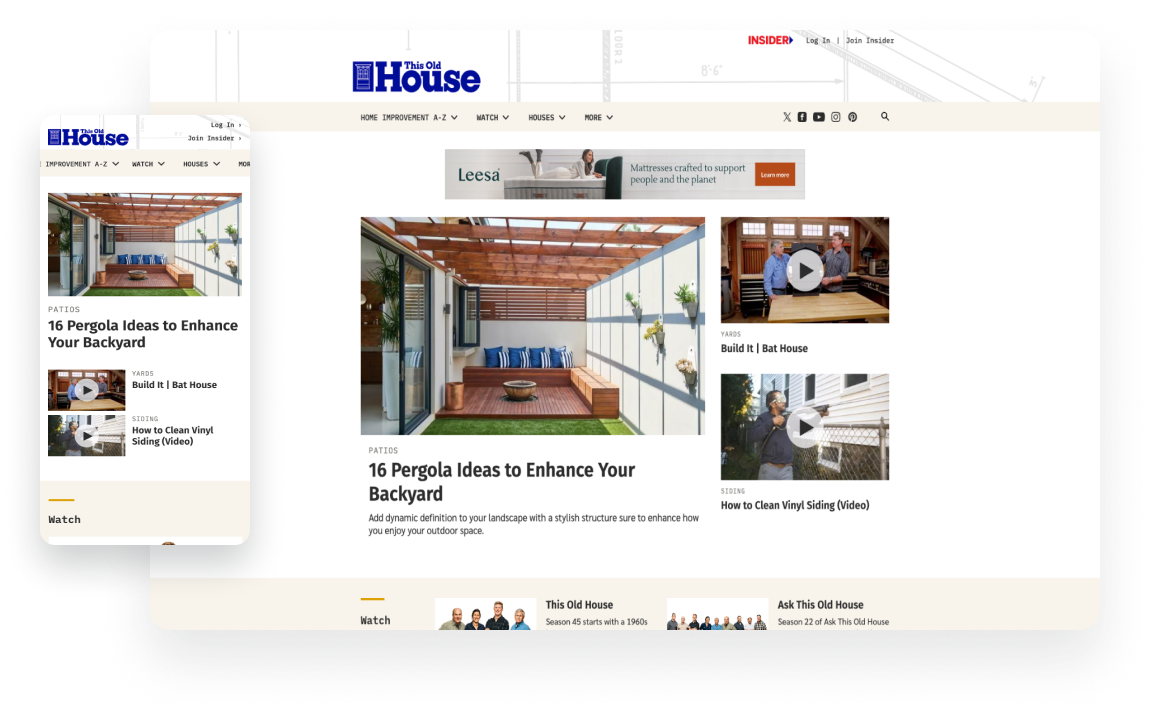Click the red INSIDER logo
Screen dimensions: 1160x720
pos(770,41)
